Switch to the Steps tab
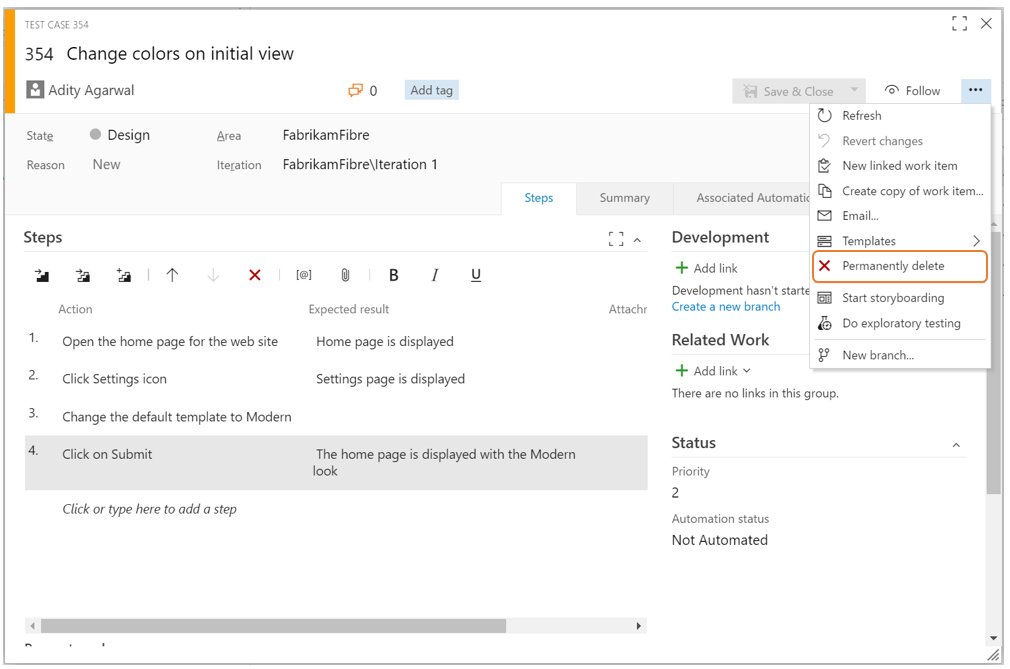Viewport: 1010px width, 669px height. 538,198
